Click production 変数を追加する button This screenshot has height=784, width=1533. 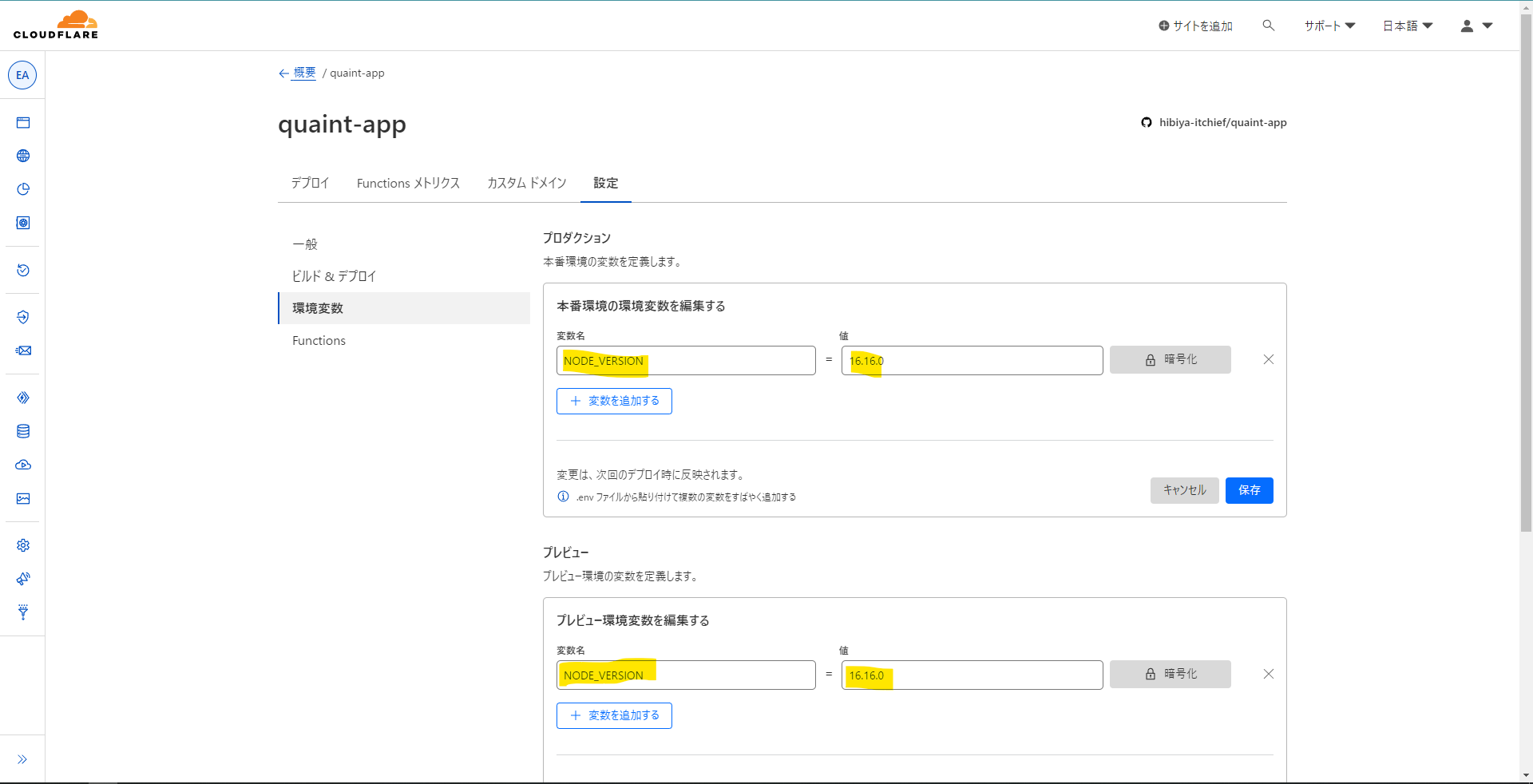click(614, 401)
